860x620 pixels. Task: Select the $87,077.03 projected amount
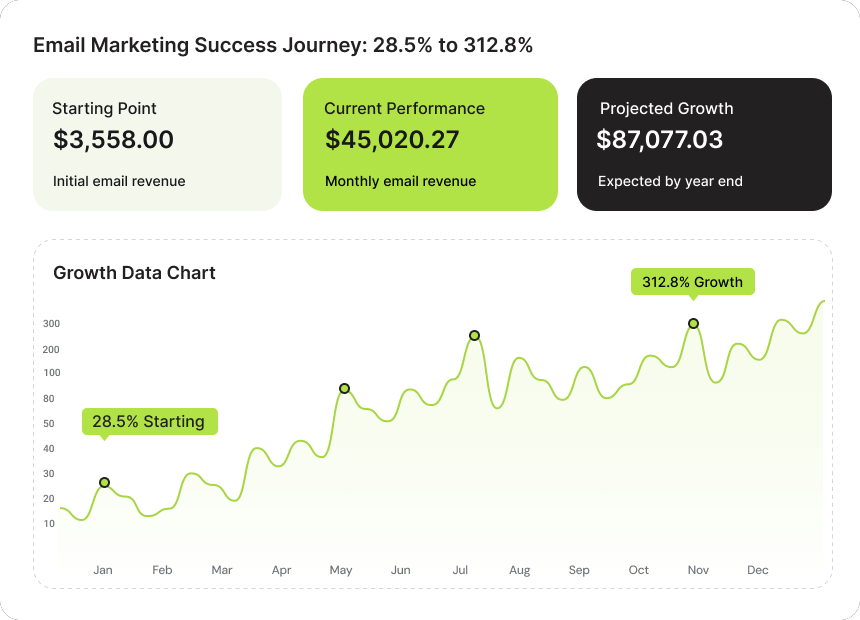pyautogui.click(x=659, y=140)
